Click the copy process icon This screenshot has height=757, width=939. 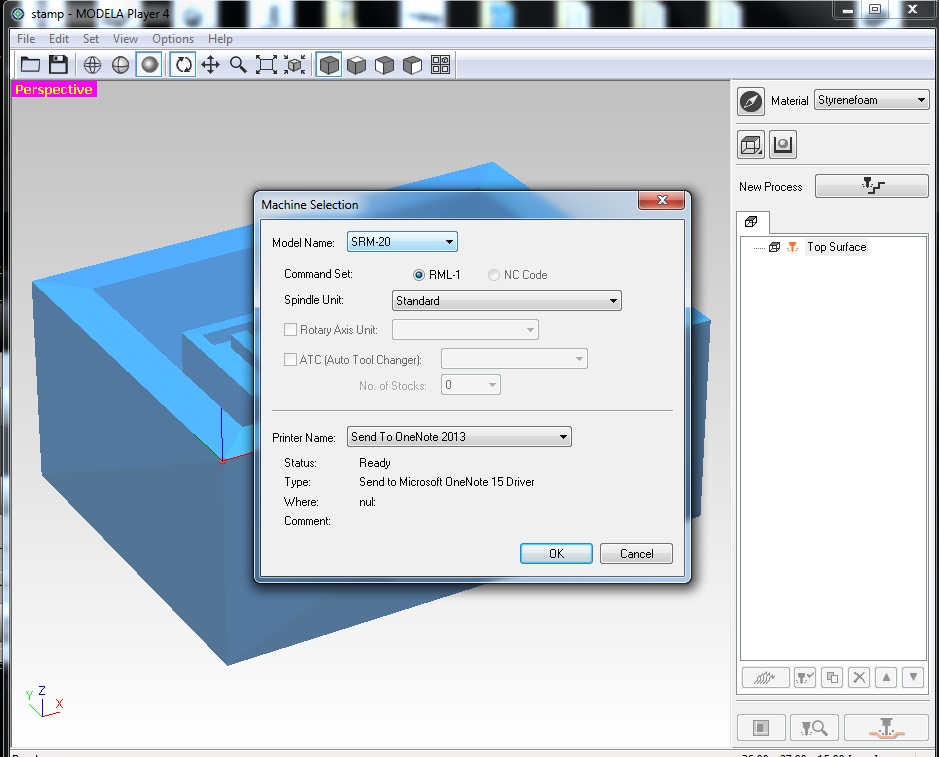coord(832,678)
